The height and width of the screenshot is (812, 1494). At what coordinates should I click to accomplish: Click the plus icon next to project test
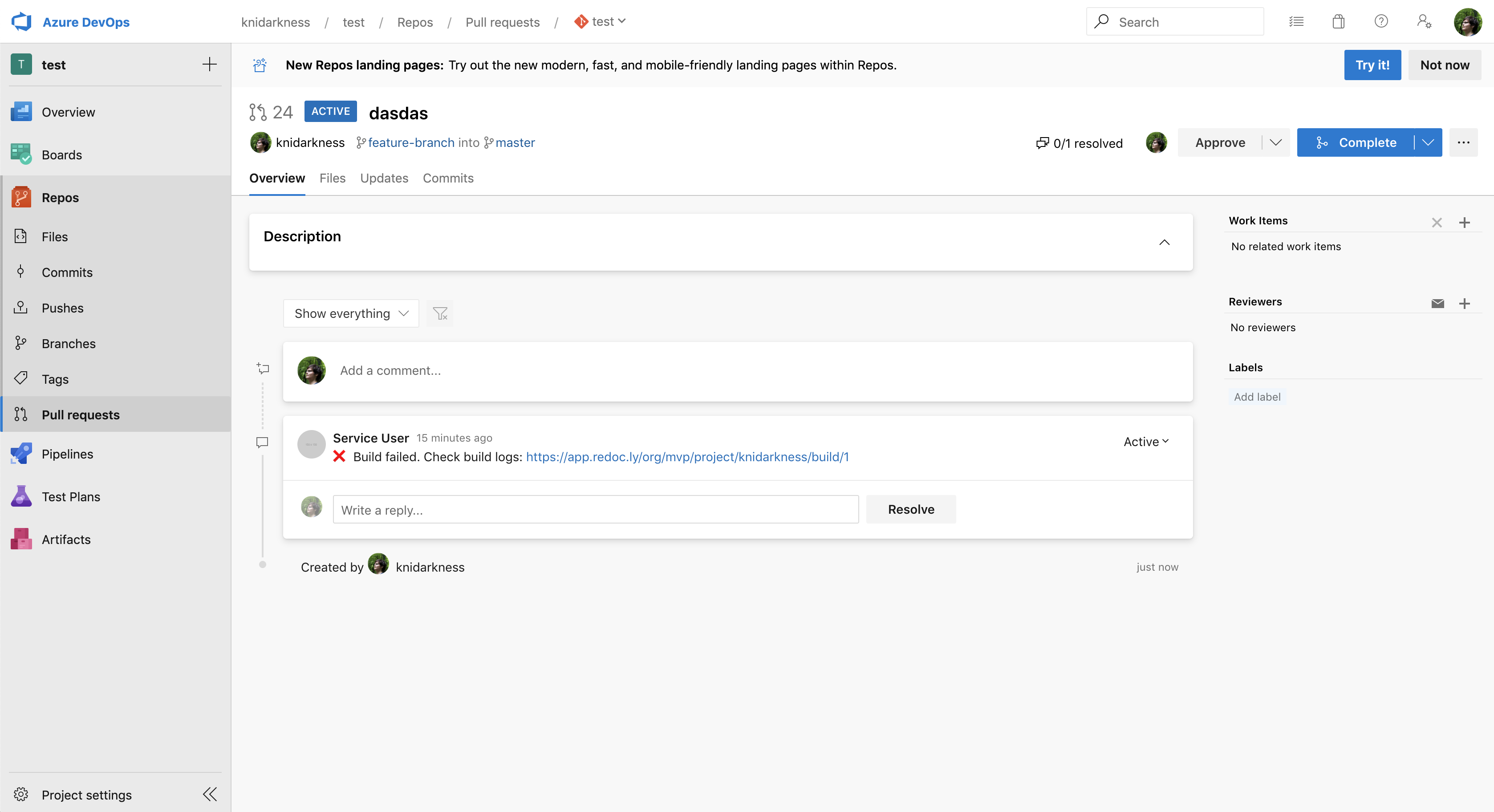[209, 65]
